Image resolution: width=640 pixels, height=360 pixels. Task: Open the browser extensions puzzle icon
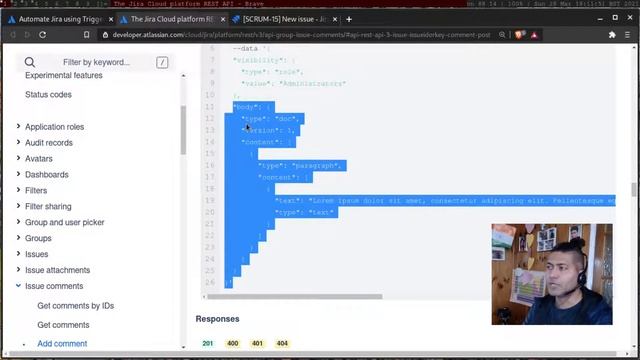point(612,35)
